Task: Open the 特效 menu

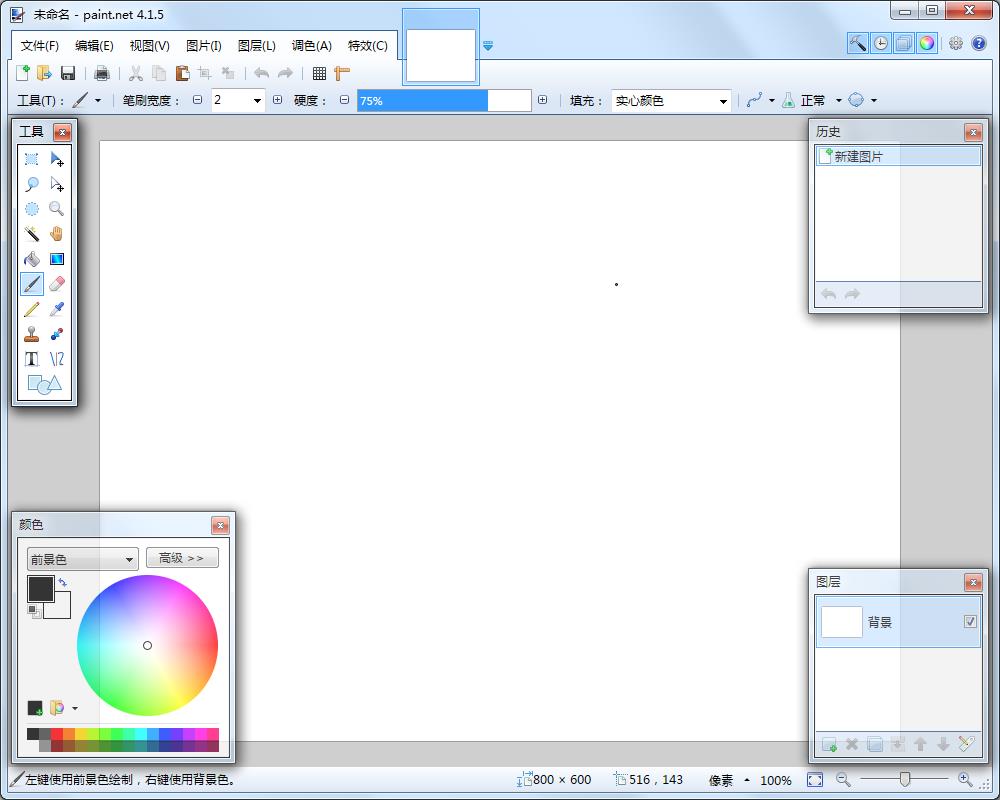Action: pyautogui.click(x=368, y=46)
